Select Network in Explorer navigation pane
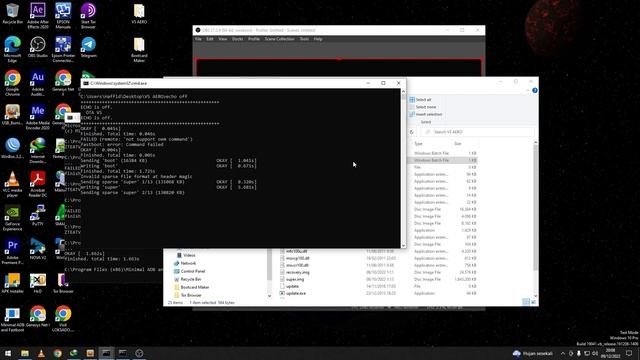Image resolution: width=640 pixels, height=360 pixels. [x=185, y=263]
